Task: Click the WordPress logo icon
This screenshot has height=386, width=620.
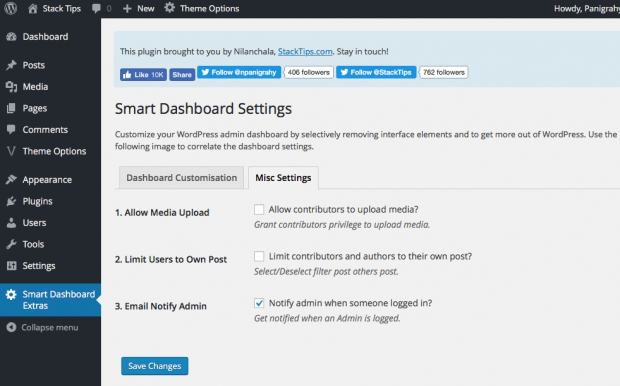Action: 11,8
